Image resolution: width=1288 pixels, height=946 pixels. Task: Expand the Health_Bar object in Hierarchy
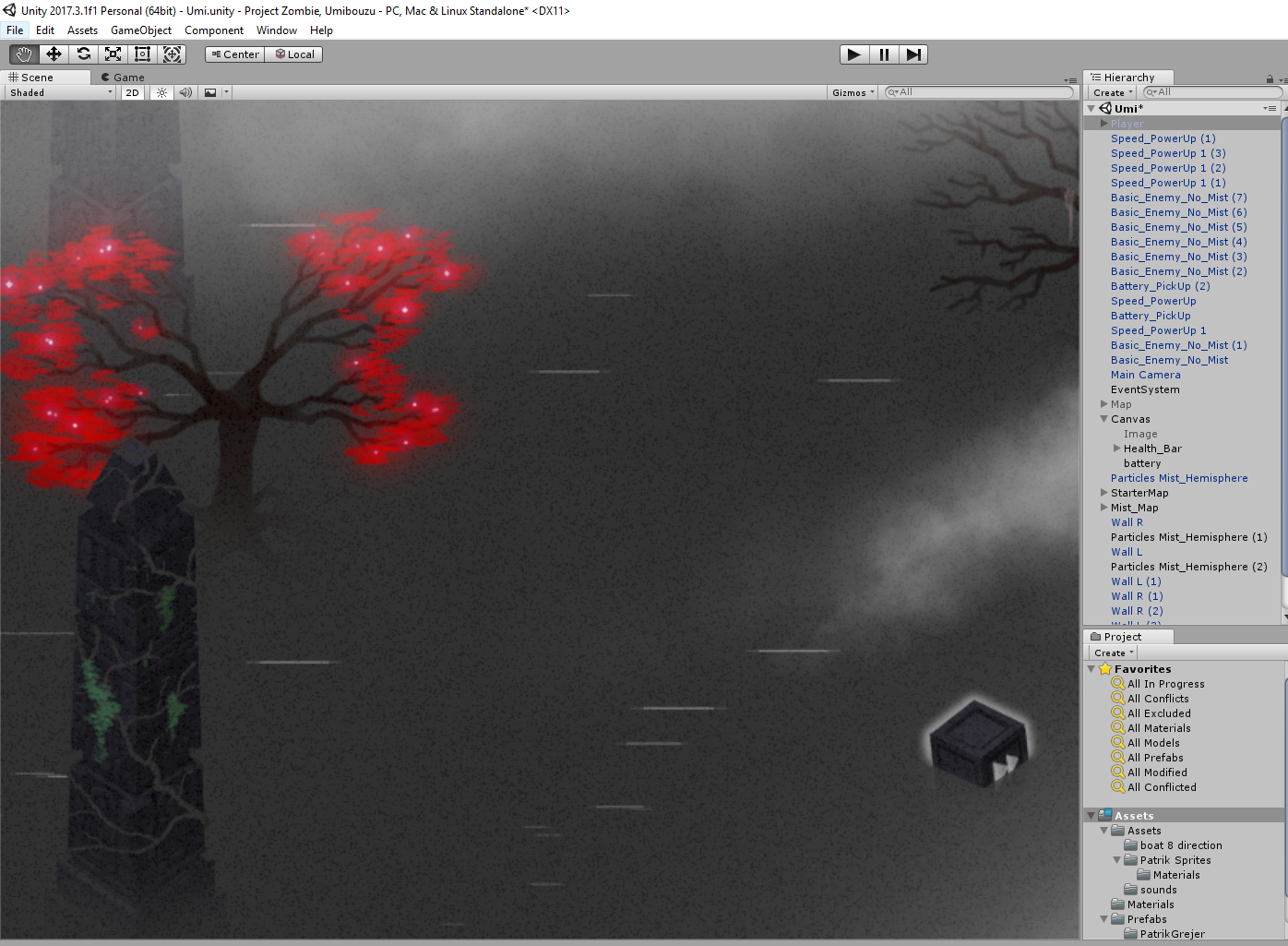tap(1117, 449)
